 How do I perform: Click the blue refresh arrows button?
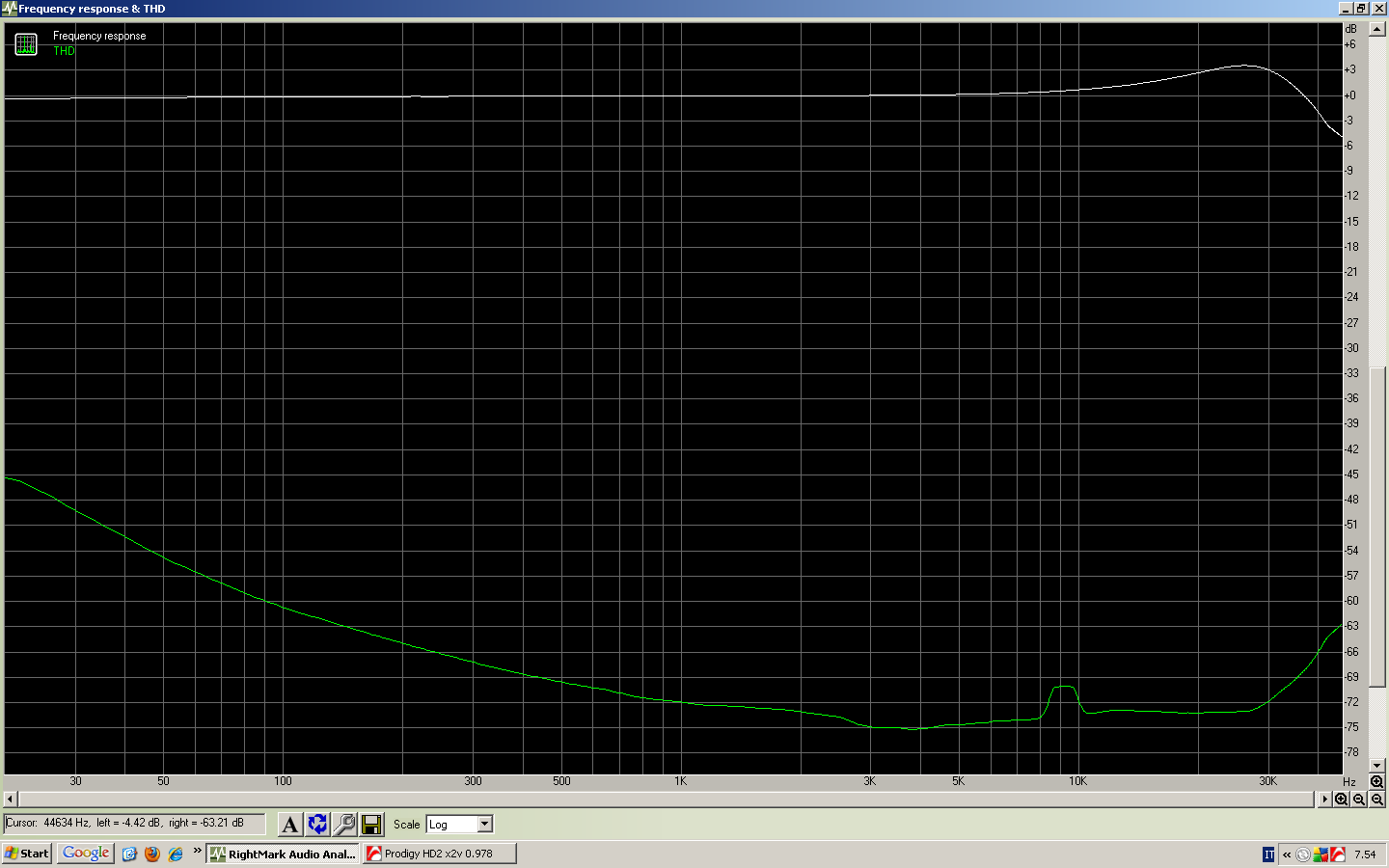pyautogui.click(x=317, y=824)
